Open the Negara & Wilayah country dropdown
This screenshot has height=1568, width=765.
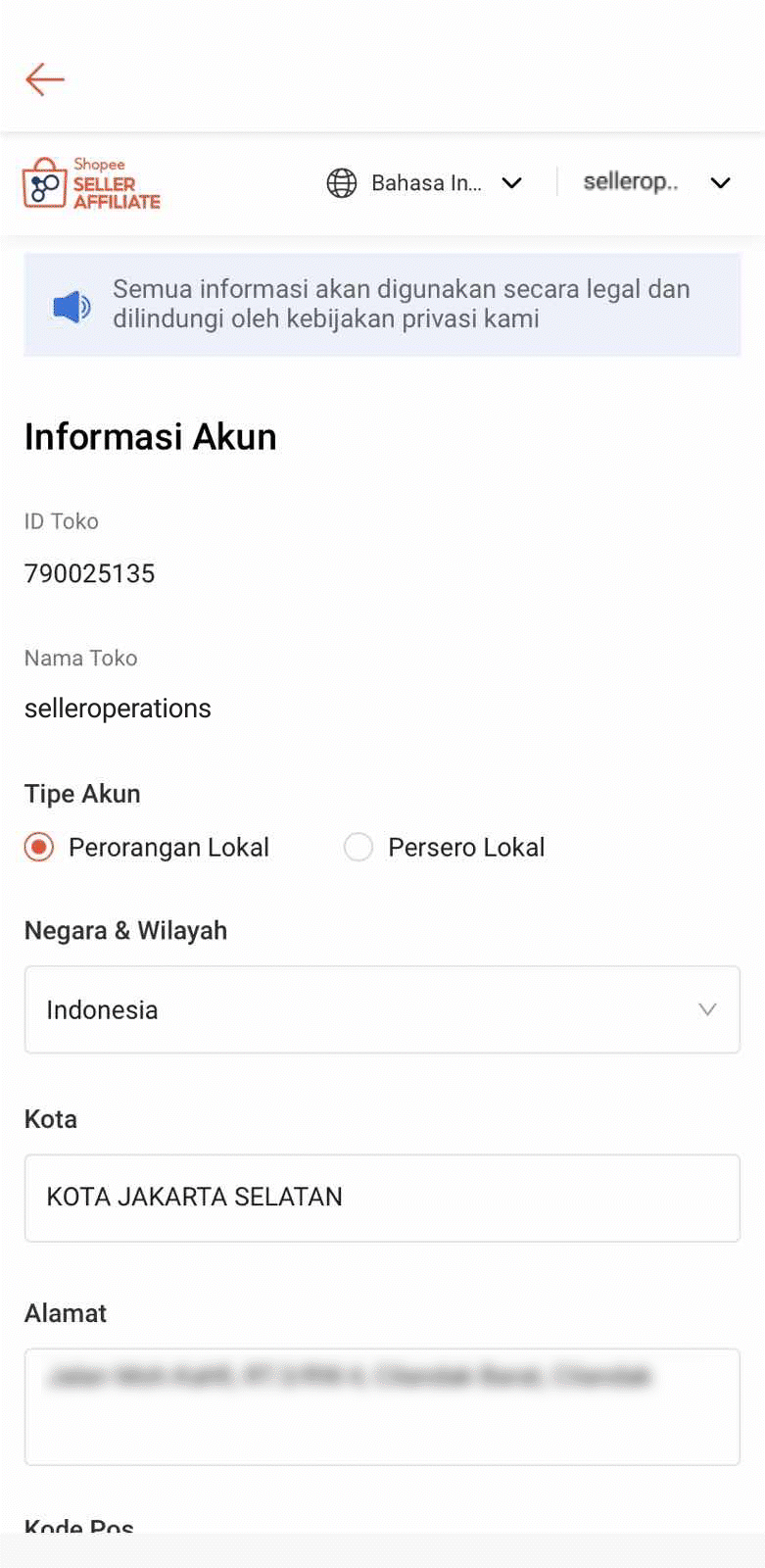tap(382, 1009)
